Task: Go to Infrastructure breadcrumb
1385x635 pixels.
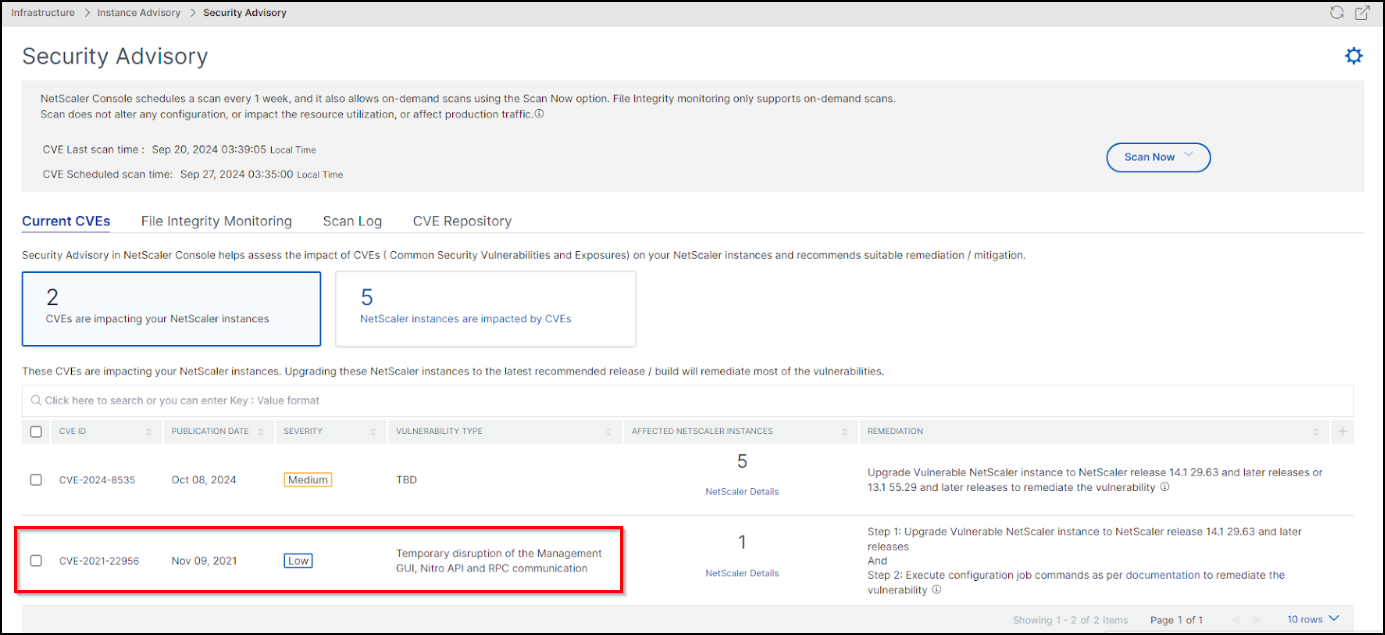Action: [x=43, y=13]
